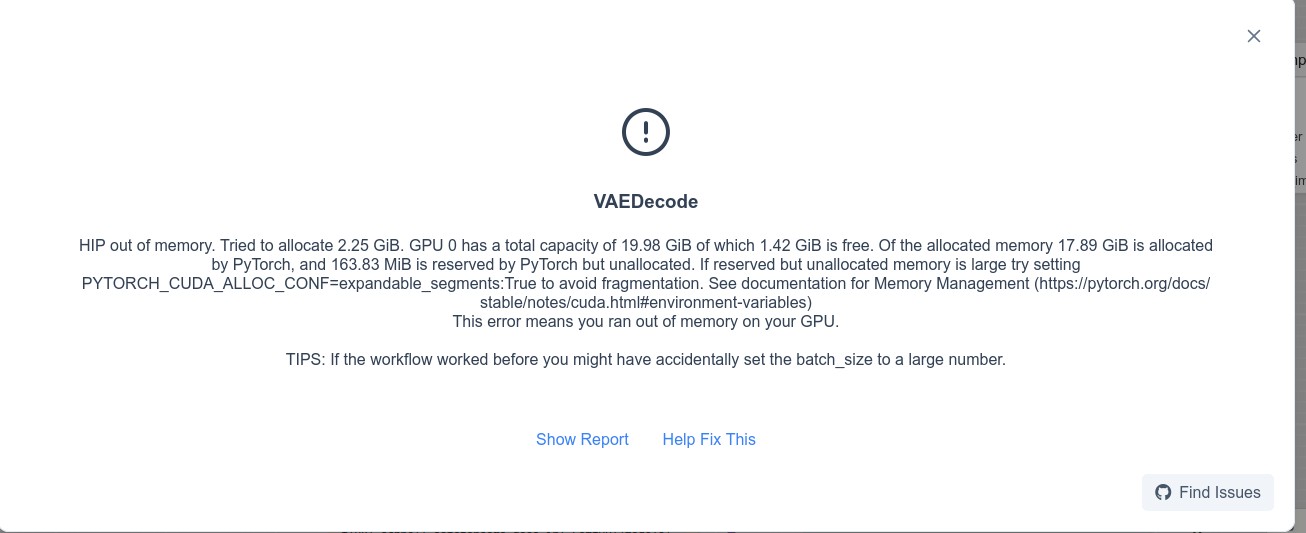
Task: Click the "Memory Management" documentation phrase
Action: pos(952,283)
